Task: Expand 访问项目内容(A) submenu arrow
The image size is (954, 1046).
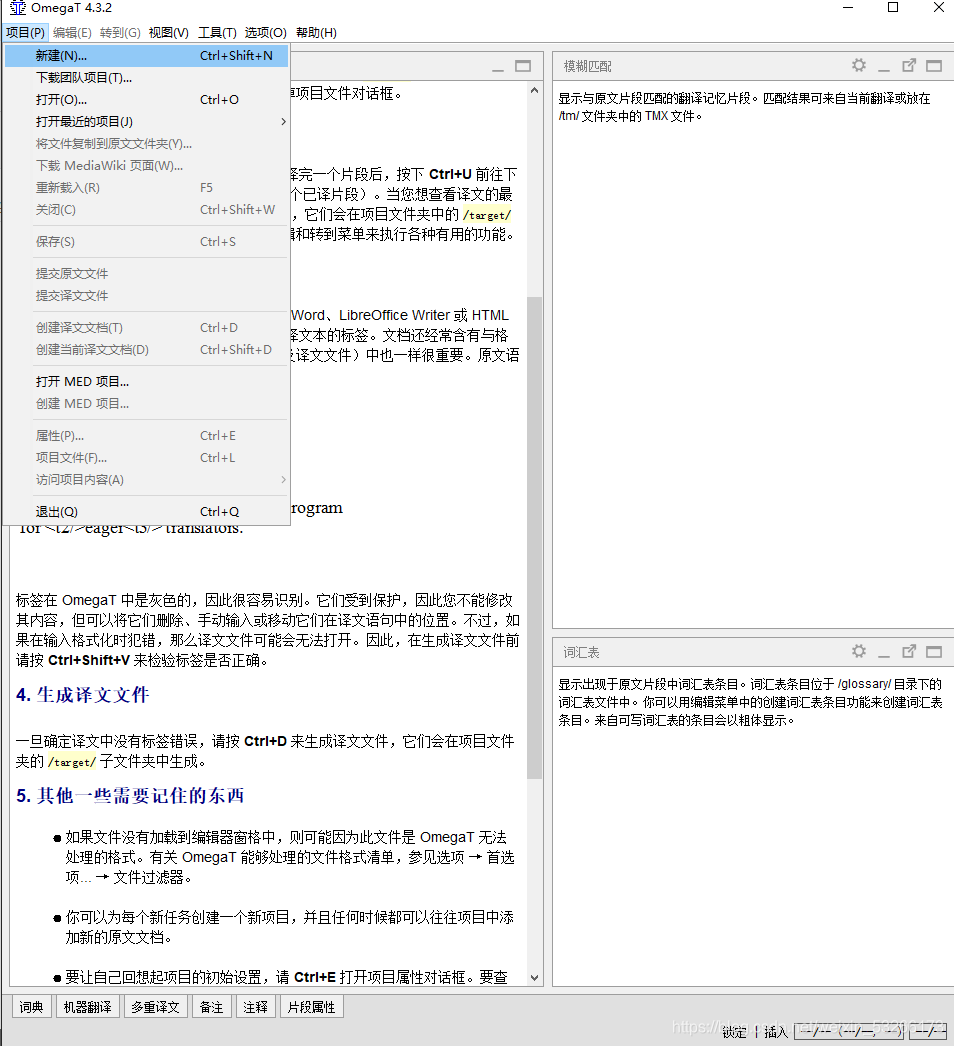Action: 284,480
